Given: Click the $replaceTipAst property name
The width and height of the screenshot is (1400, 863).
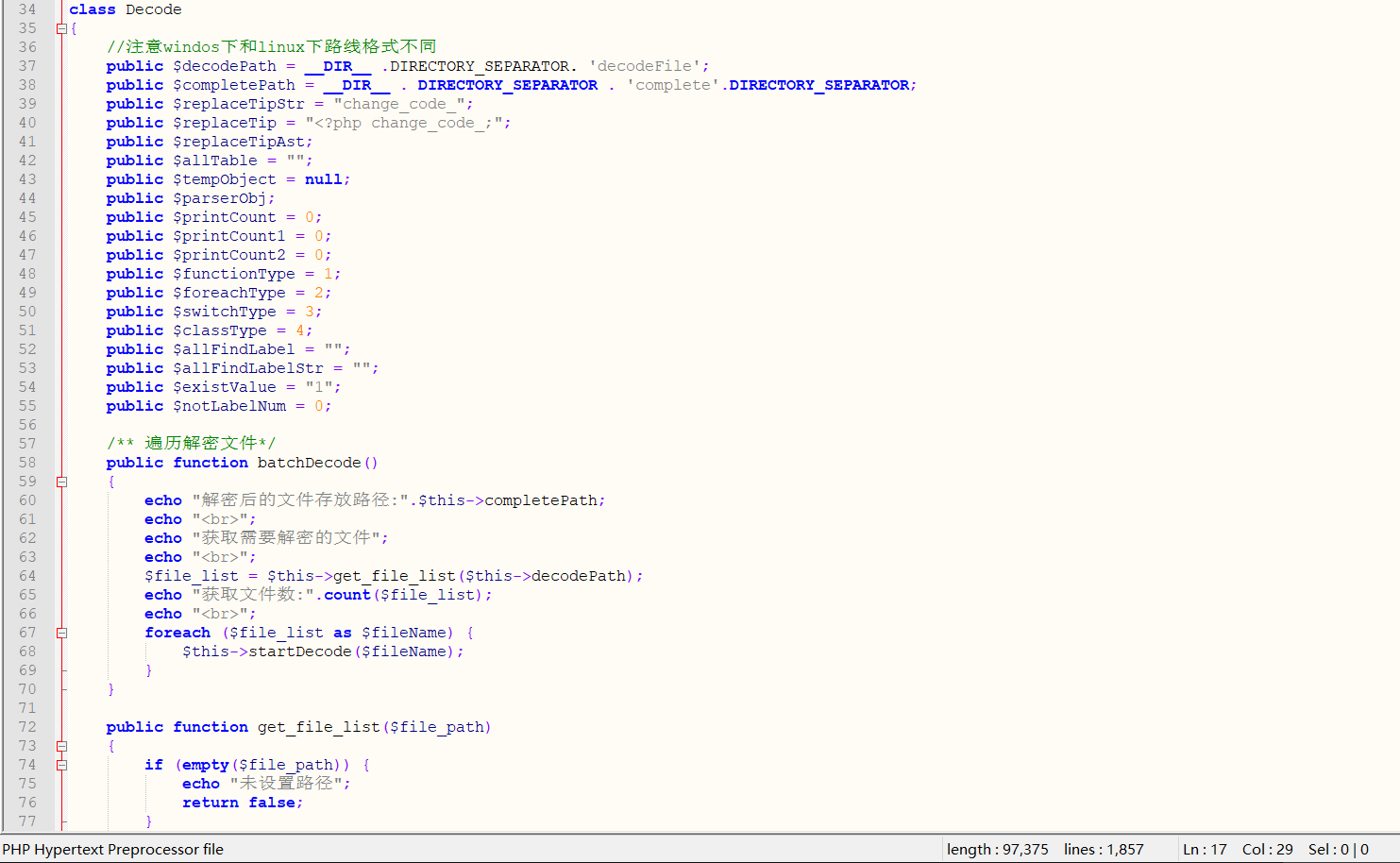Looking at the screenshot, I should tap(238, 142).
